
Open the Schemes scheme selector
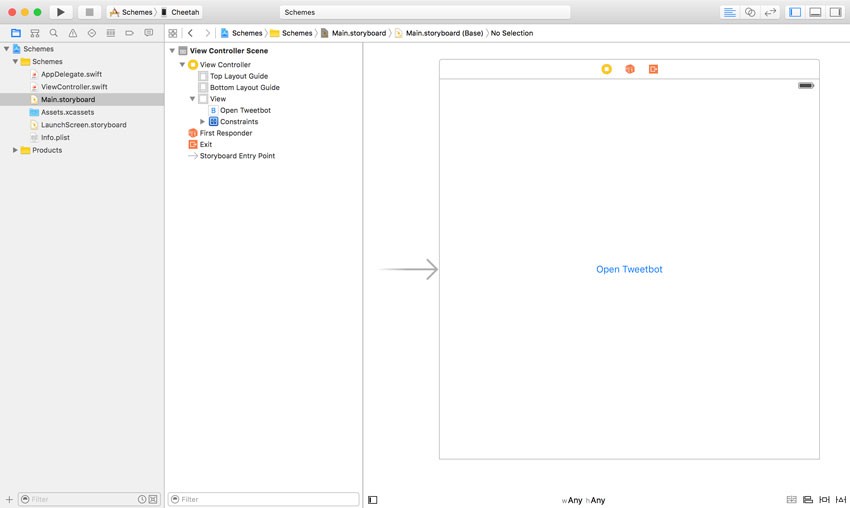131,12
